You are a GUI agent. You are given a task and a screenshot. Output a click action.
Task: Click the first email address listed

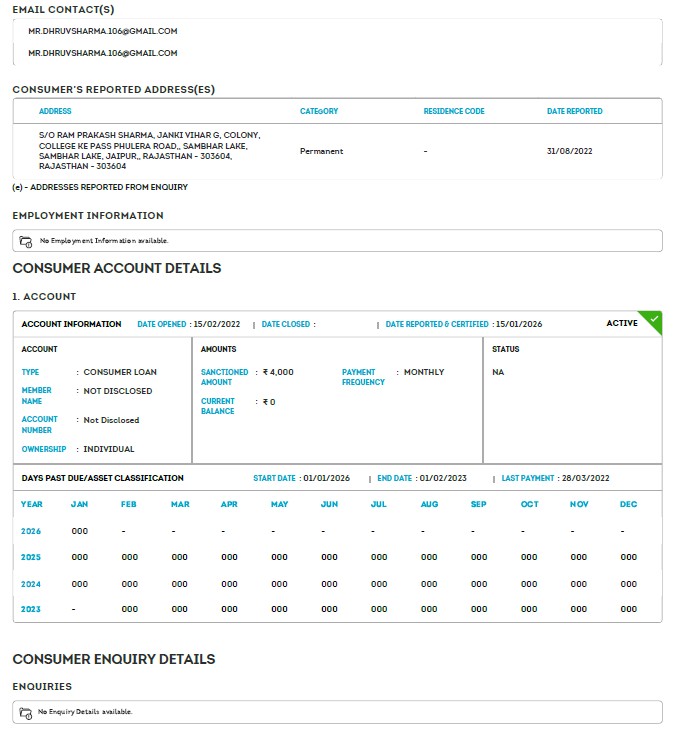(103, 31)
